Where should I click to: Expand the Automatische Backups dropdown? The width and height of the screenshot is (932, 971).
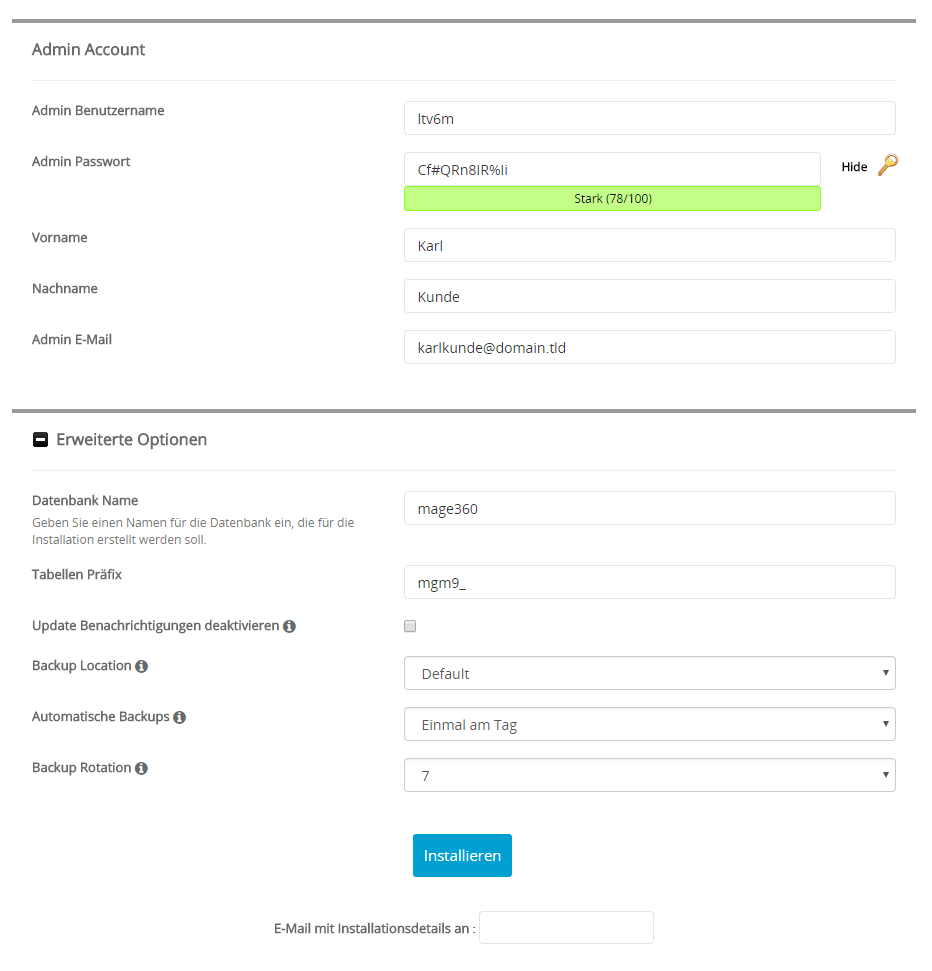pos(650,724)
